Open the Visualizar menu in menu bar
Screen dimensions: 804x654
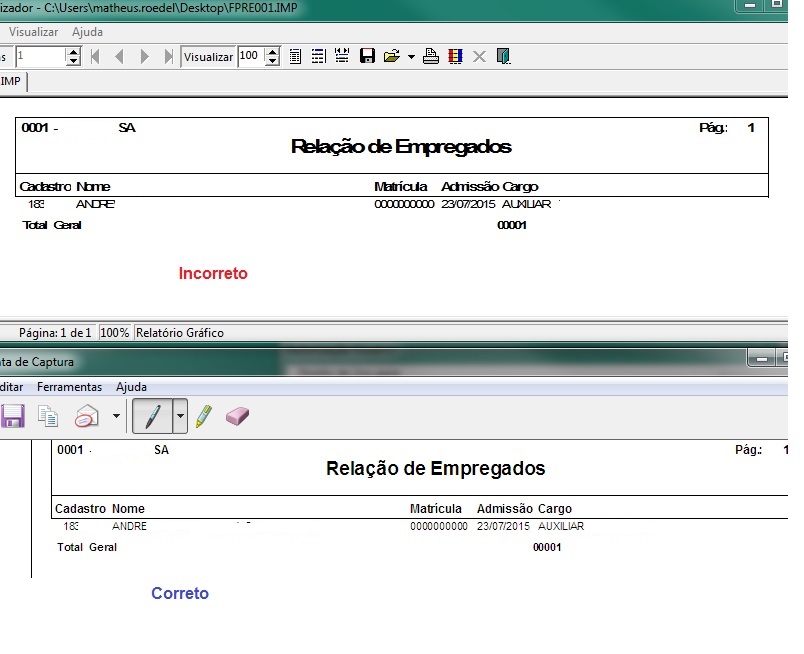(x=33, y=32)
